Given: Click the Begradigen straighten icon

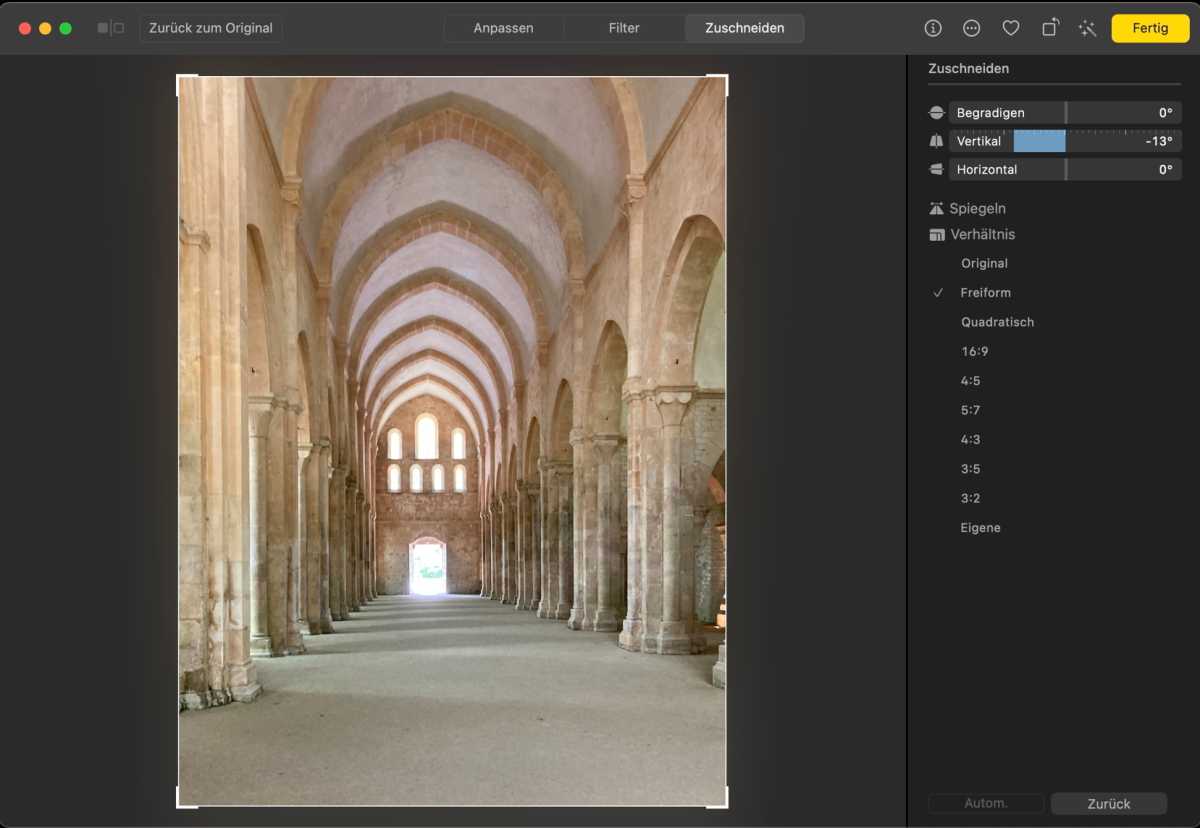Looking at the screenshot, I should (x=936, y=113).
